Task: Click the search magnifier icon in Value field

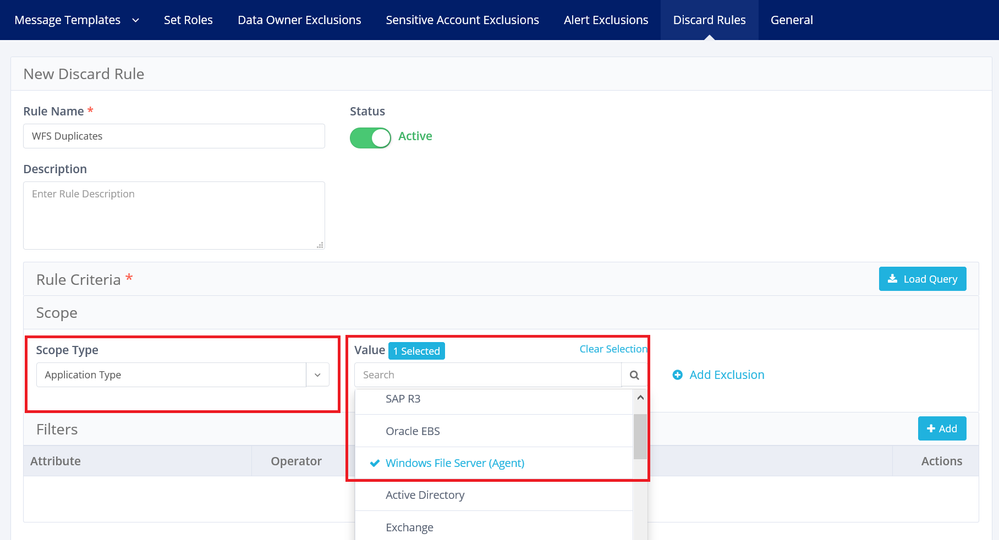Action: pyautogui.click(x=634, y=375)
